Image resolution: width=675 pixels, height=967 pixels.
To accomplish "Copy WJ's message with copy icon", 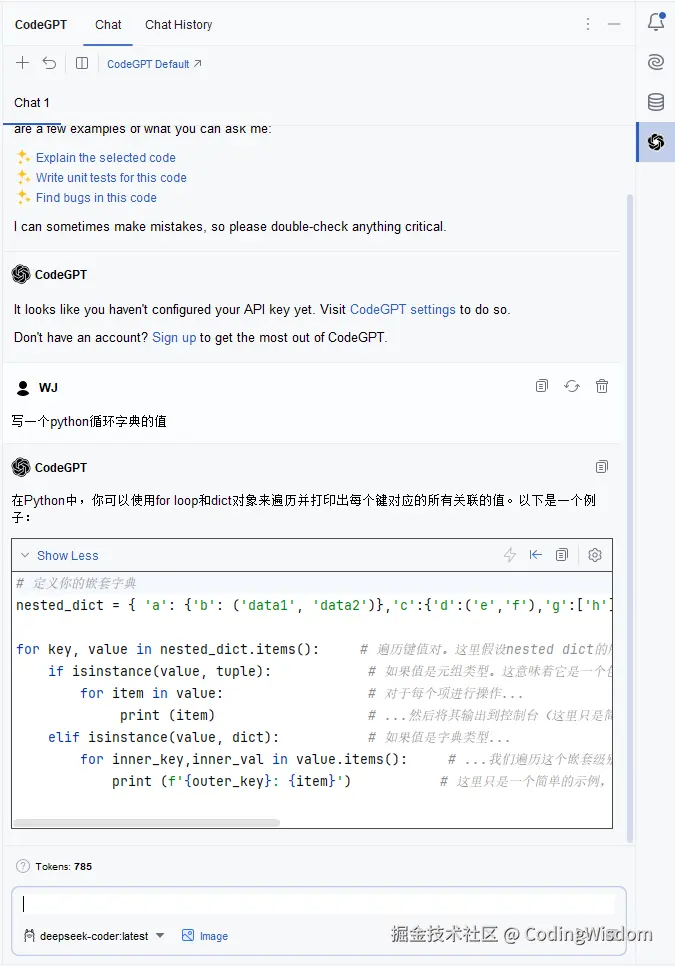I will [x=542, y=386].
